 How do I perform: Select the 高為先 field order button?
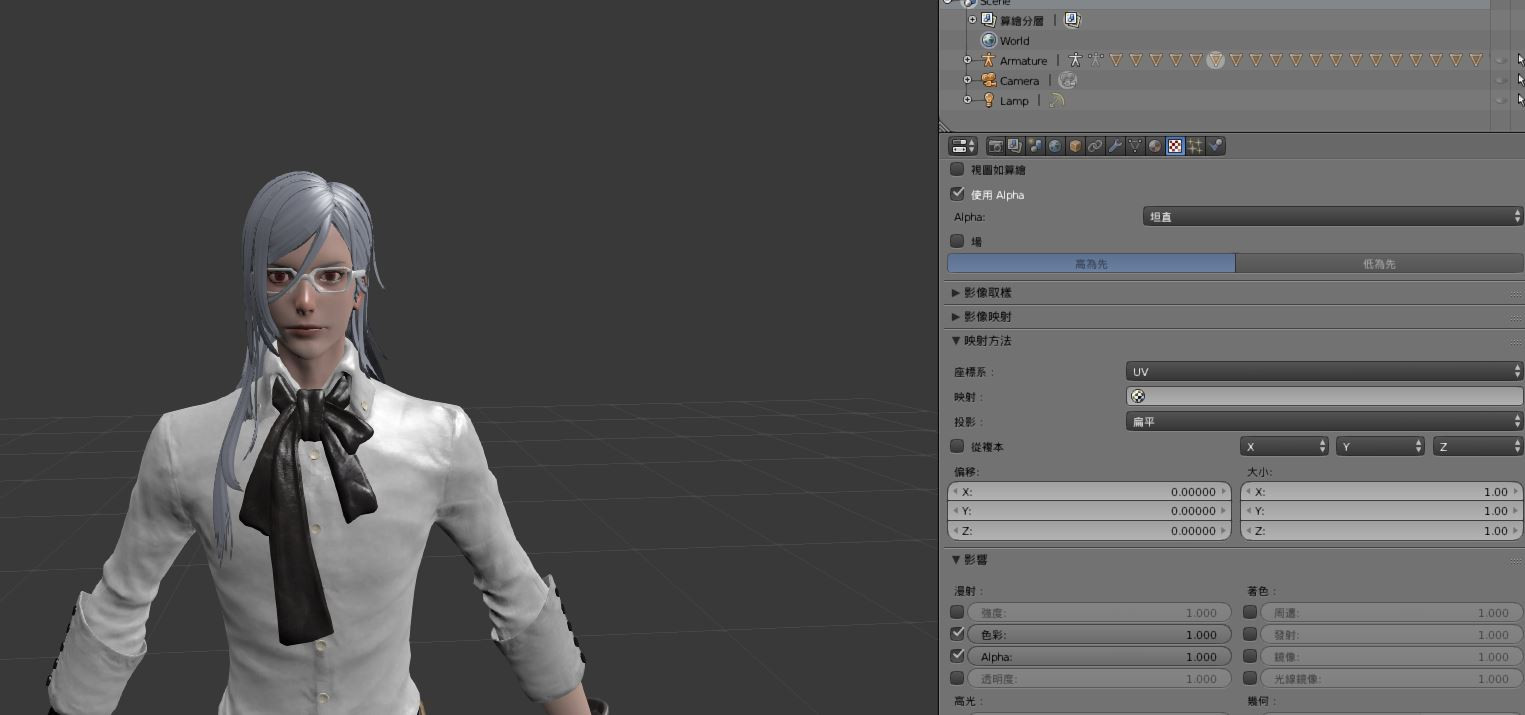click(x=1091, y=264)
